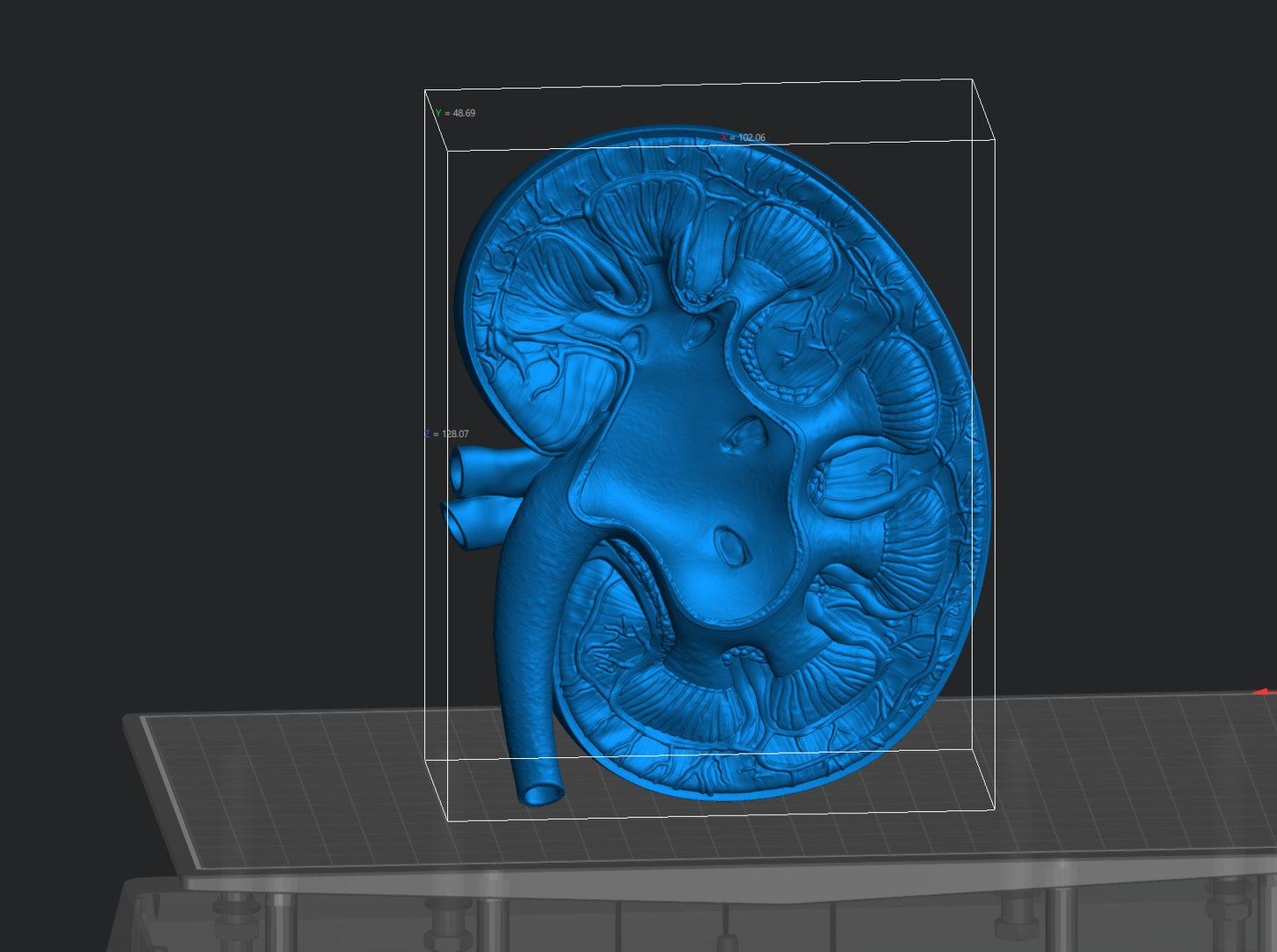The width and height of the screenshot is (1277, 952).
Task: Click the X = 102.06 dimension label
Action: click(743, 138)
